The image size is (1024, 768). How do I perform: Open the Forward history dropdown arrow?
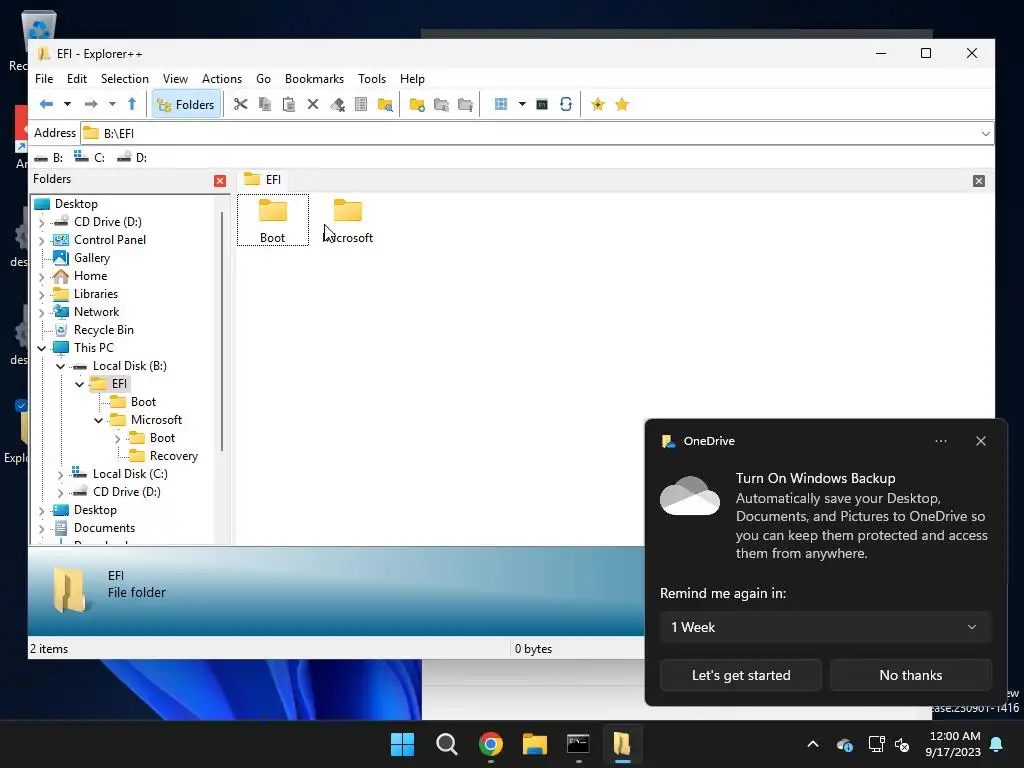pos(112,104)
